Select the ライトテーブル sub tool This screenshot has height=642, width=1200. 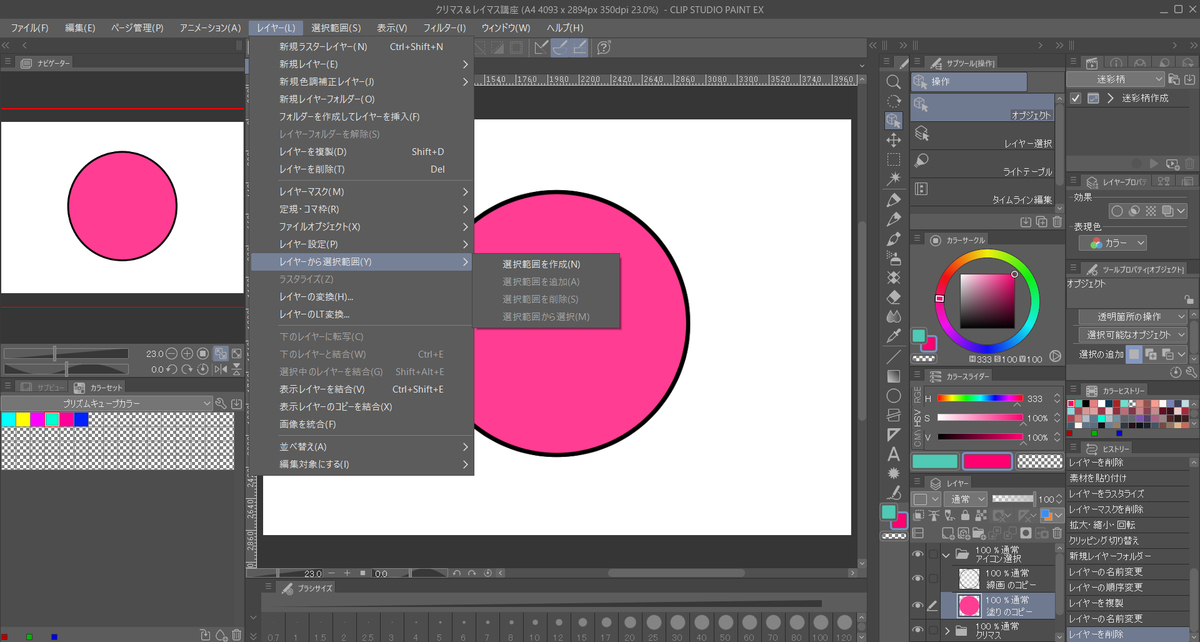[982, 164]
